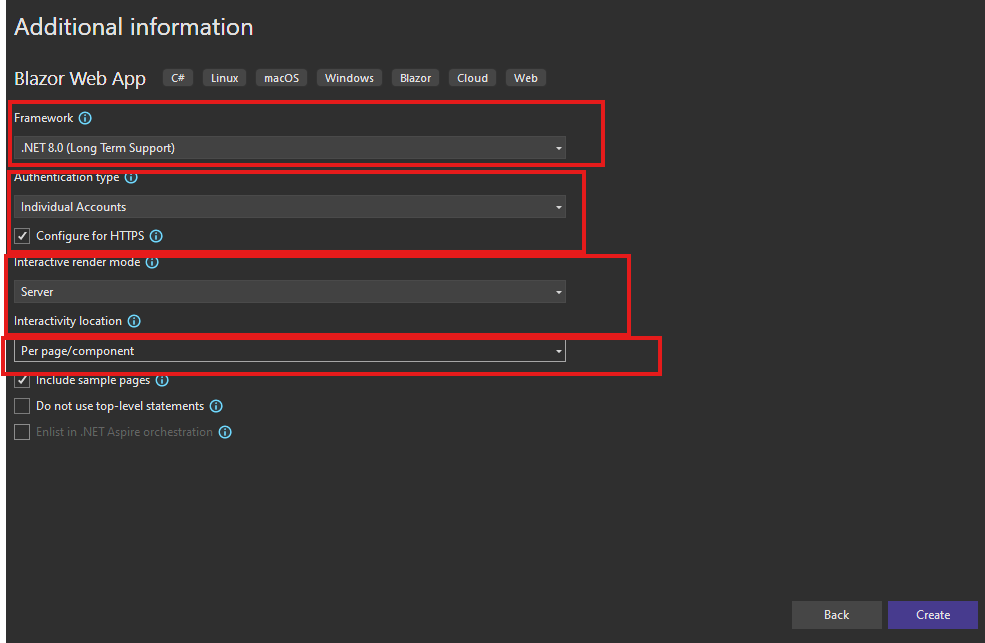Click the Interactivity location label
Viewport: 985px width, 643px height.
pos(68,321)
